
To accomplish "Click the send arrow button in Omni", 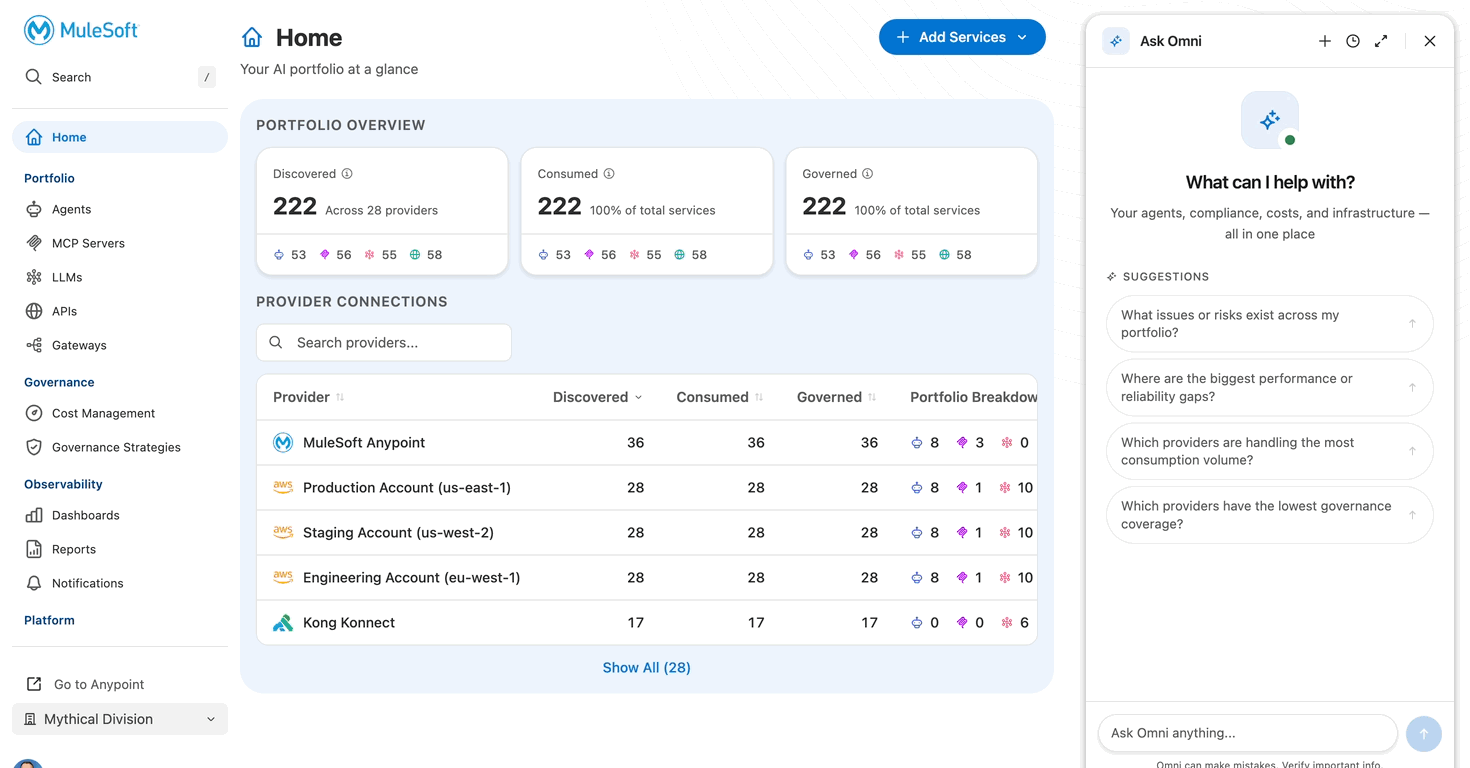I will [1424, 733].
